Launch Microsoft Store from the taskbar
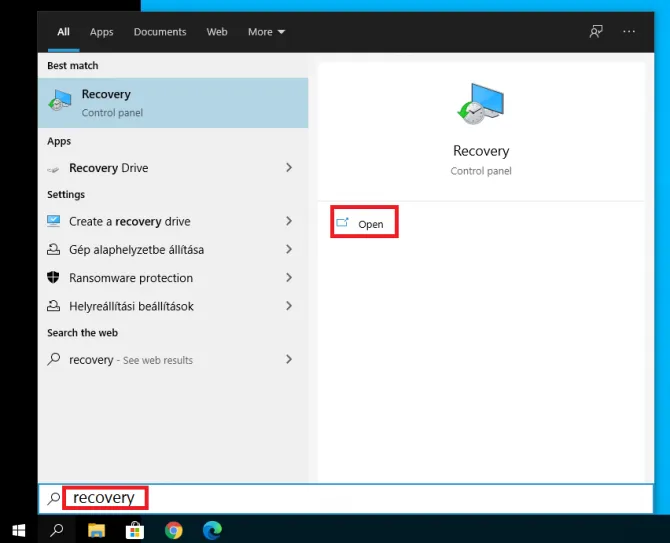Screen dimensions: 670x543 tap(135, 530)
